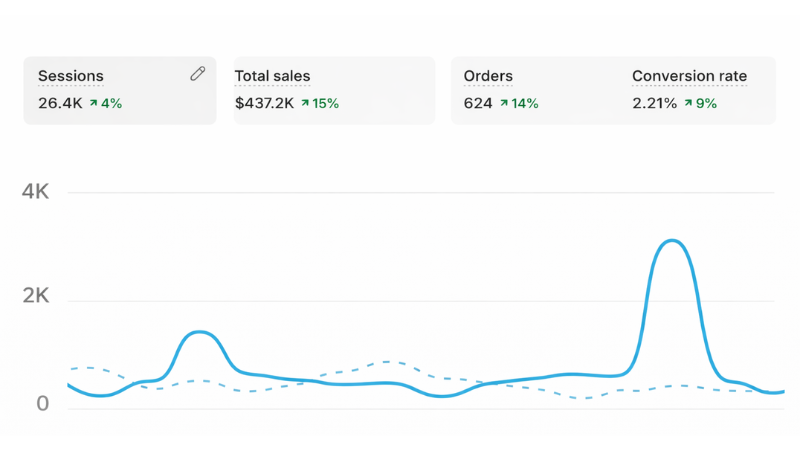Click the 26.4K sessions value
800x450 pixels.
click(58, 103)
